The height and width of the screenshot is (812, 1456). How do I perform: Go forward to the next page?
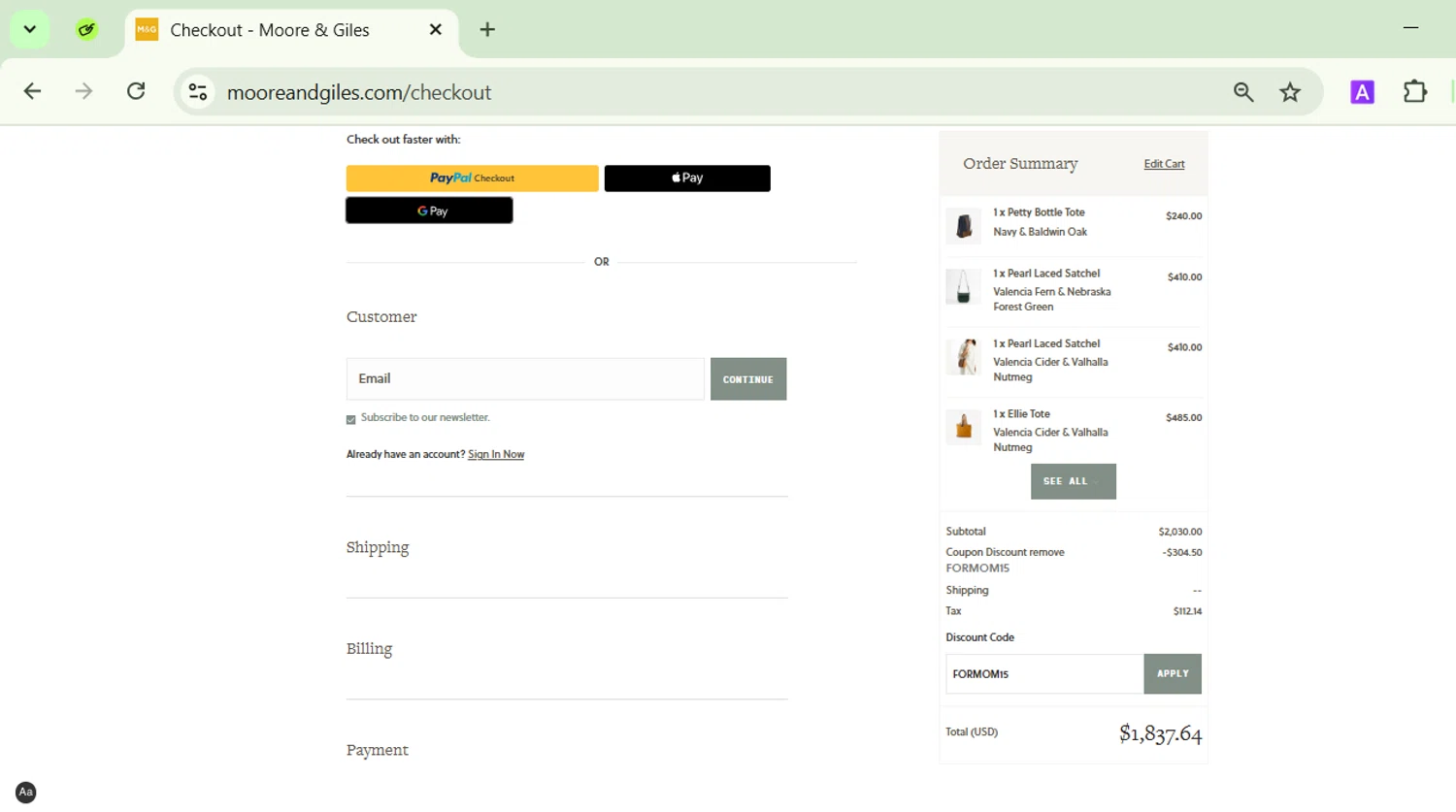pos(84,92)
